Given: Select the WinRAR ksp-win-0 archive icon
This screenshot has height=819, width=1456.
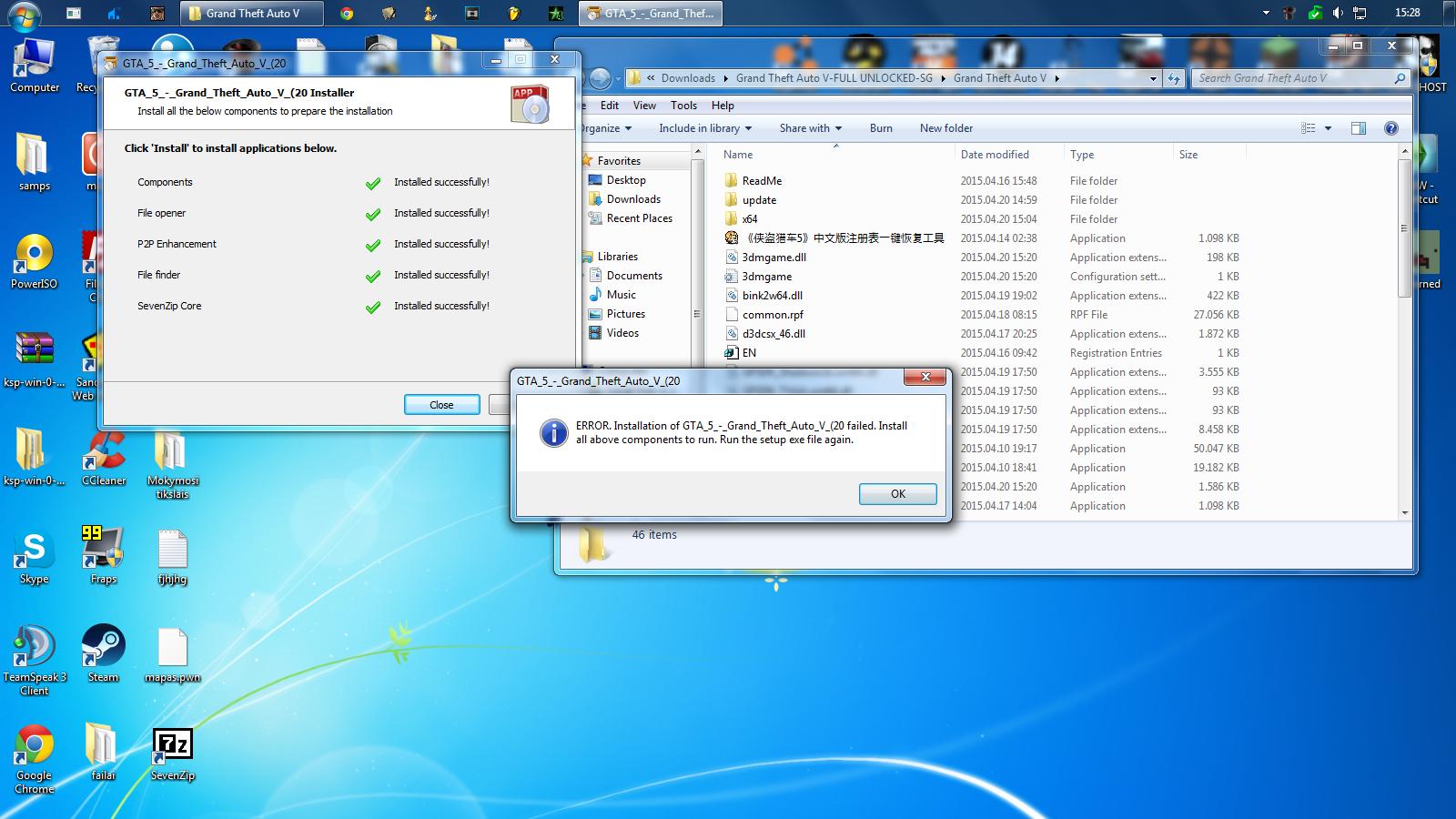Looking at the screenshot, I should click(35, 359).
